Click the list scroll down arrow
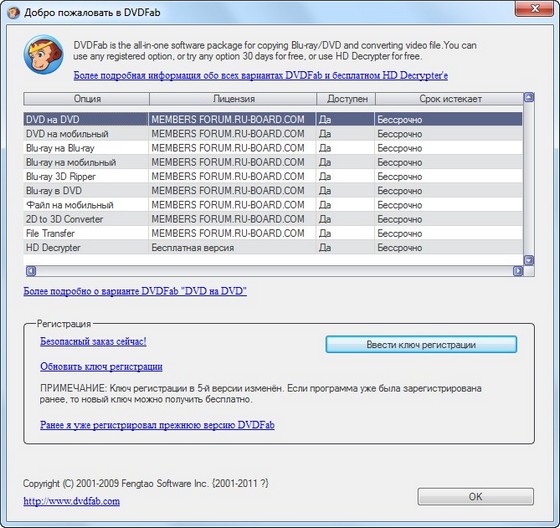This screenshot has height=528, width=560. 529,260
